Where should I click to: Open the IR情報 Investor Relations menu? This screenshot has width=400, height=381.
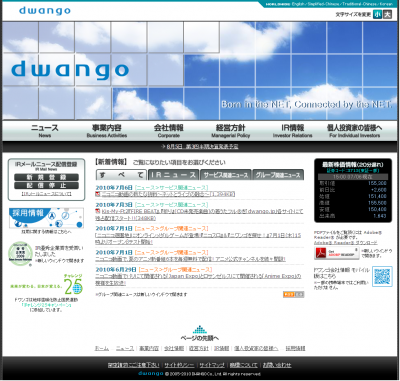click(293, 131)
